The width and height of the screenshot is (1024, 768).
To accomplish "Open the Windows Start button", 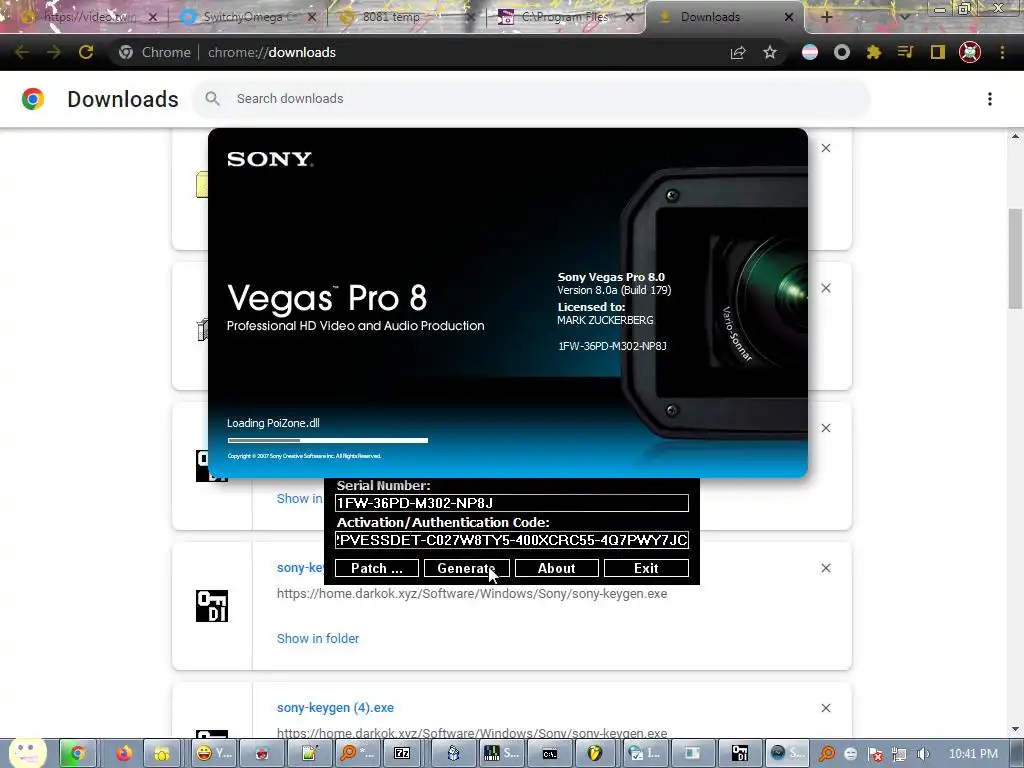I will pos(27,754).
